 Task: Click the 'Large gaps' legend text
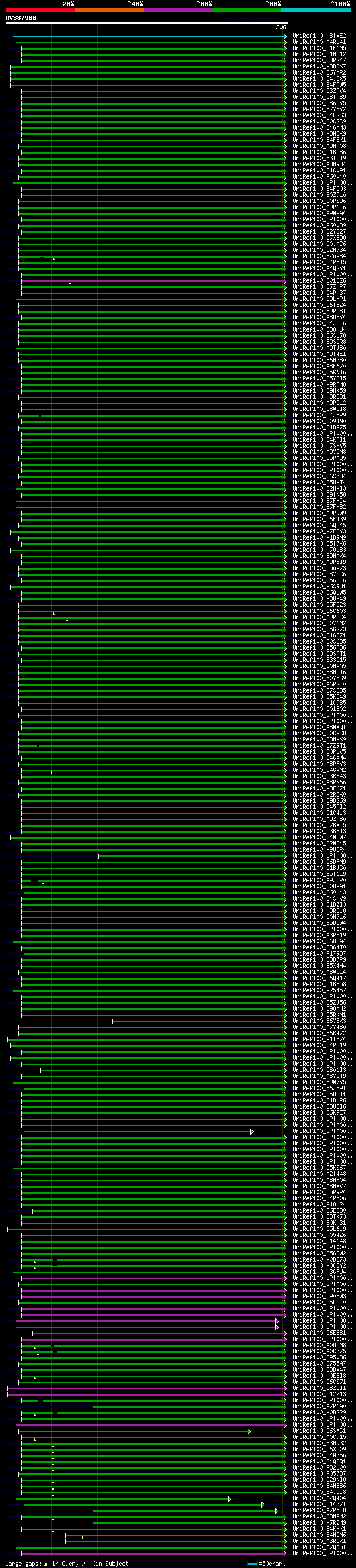tap(23, 1564)
